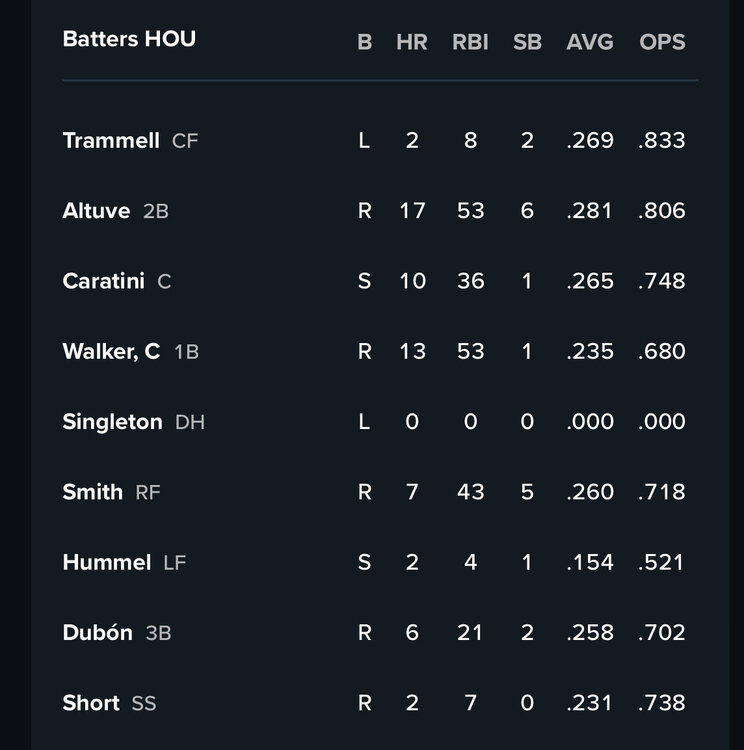
Task: Select Altuve in the batters list
Action: pos(96,211)
